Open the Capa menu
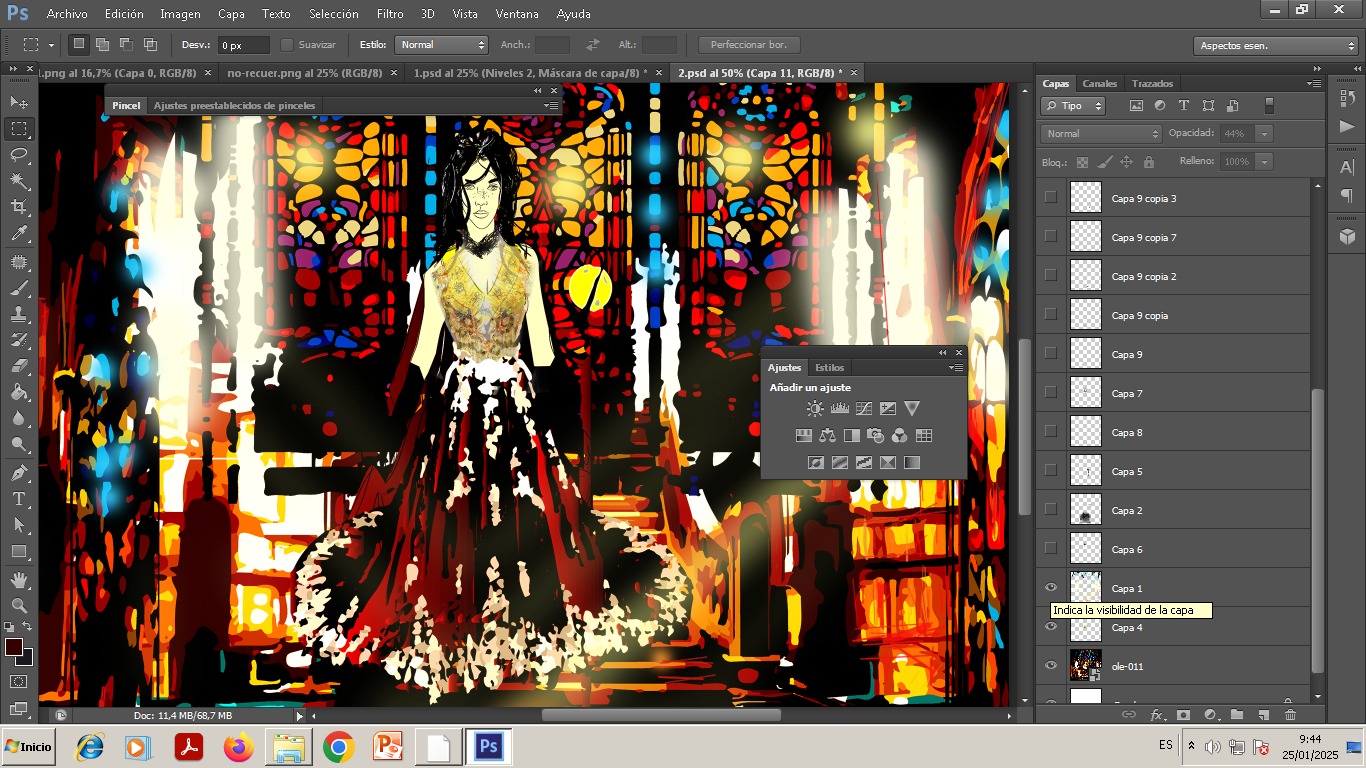 (231, 14)
